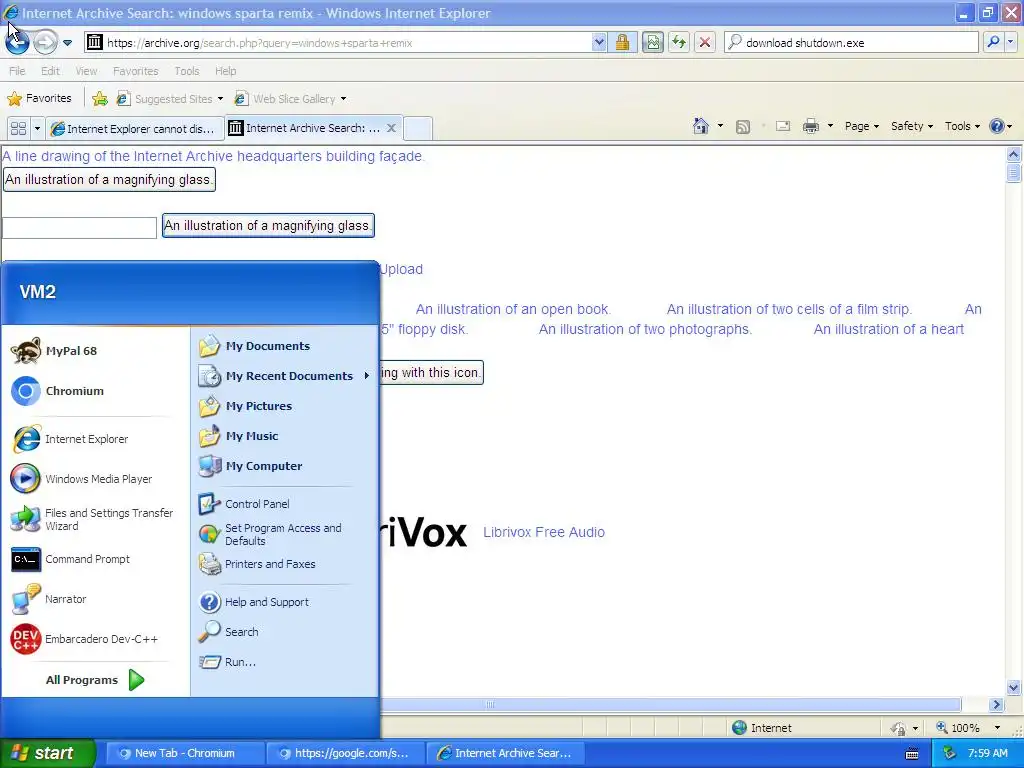The width and height of the screenshot is (1024, 768).
Task: Click An illustration of a heart link
Action: coord(889,329)
